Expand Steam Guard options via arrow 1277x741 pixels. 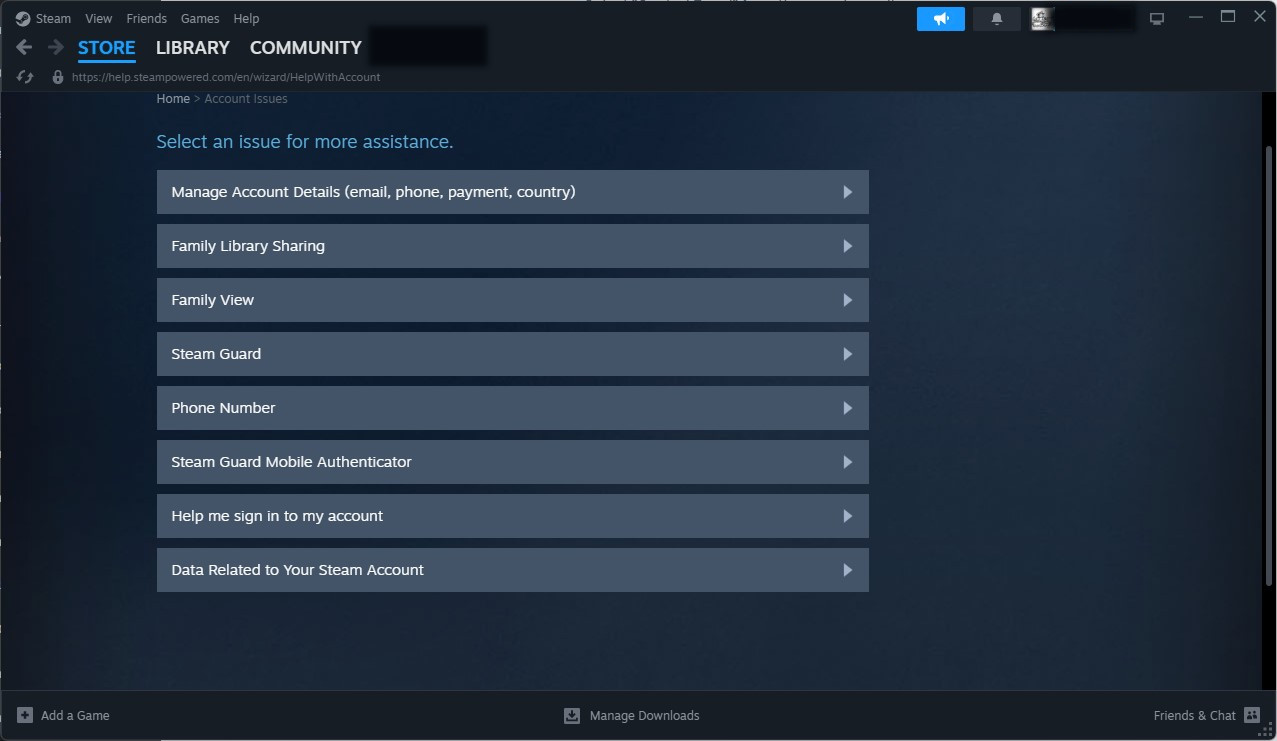click(846, 353)
